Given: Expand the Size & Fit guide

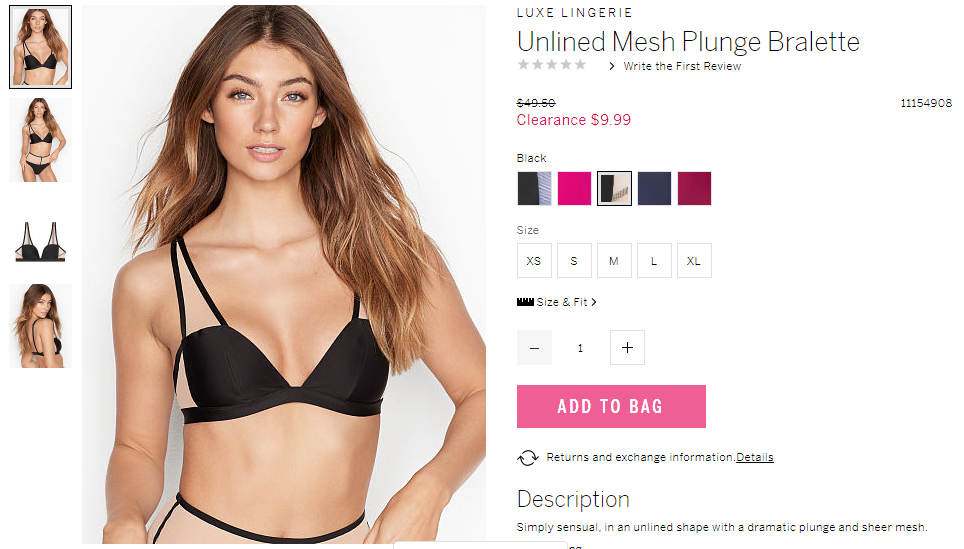Looking at the screenshot, I should point(566,302).
